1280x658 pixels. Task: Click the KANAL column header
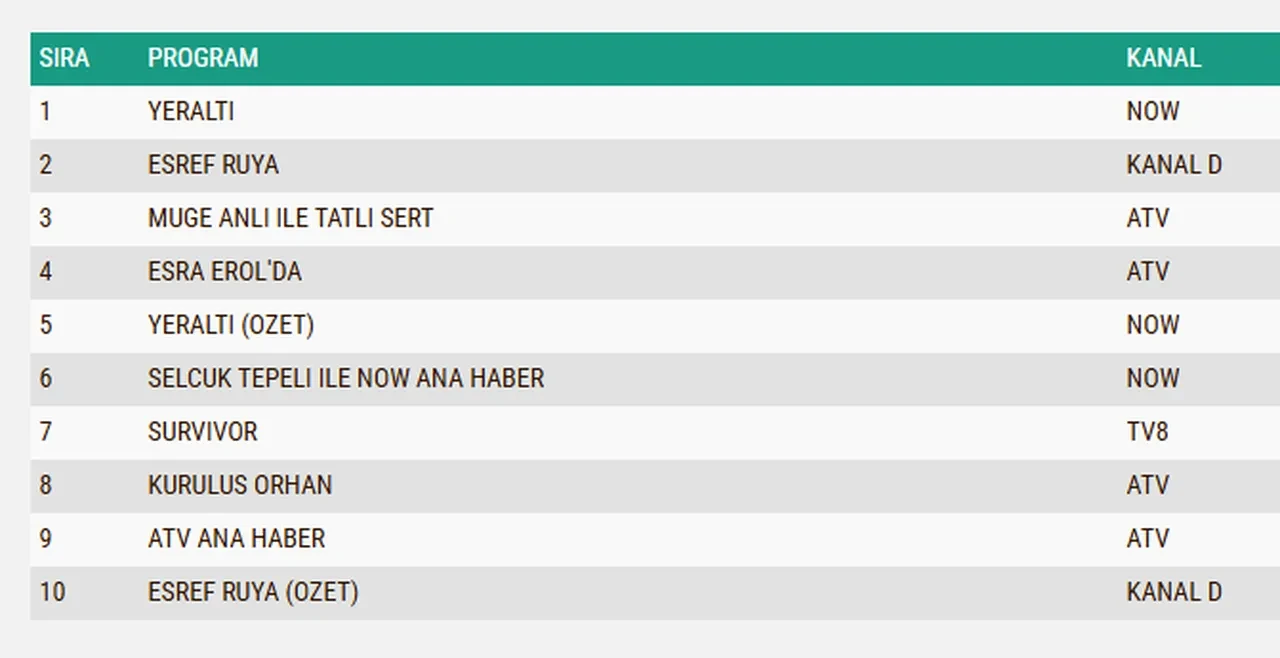click(x=1163, y=58)
